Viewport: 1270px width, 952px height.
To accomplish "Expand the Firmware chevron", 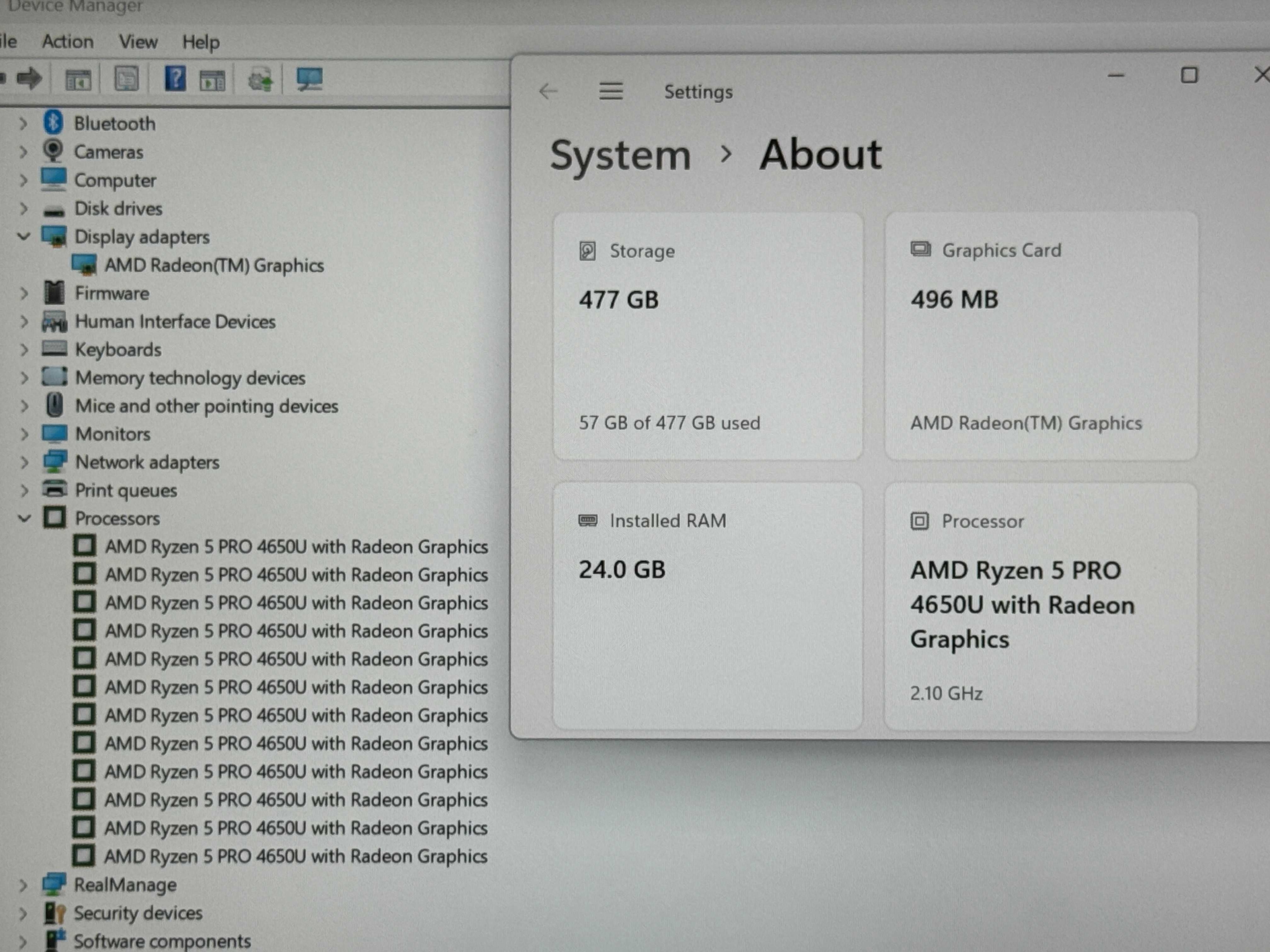I will click(24, 293).
